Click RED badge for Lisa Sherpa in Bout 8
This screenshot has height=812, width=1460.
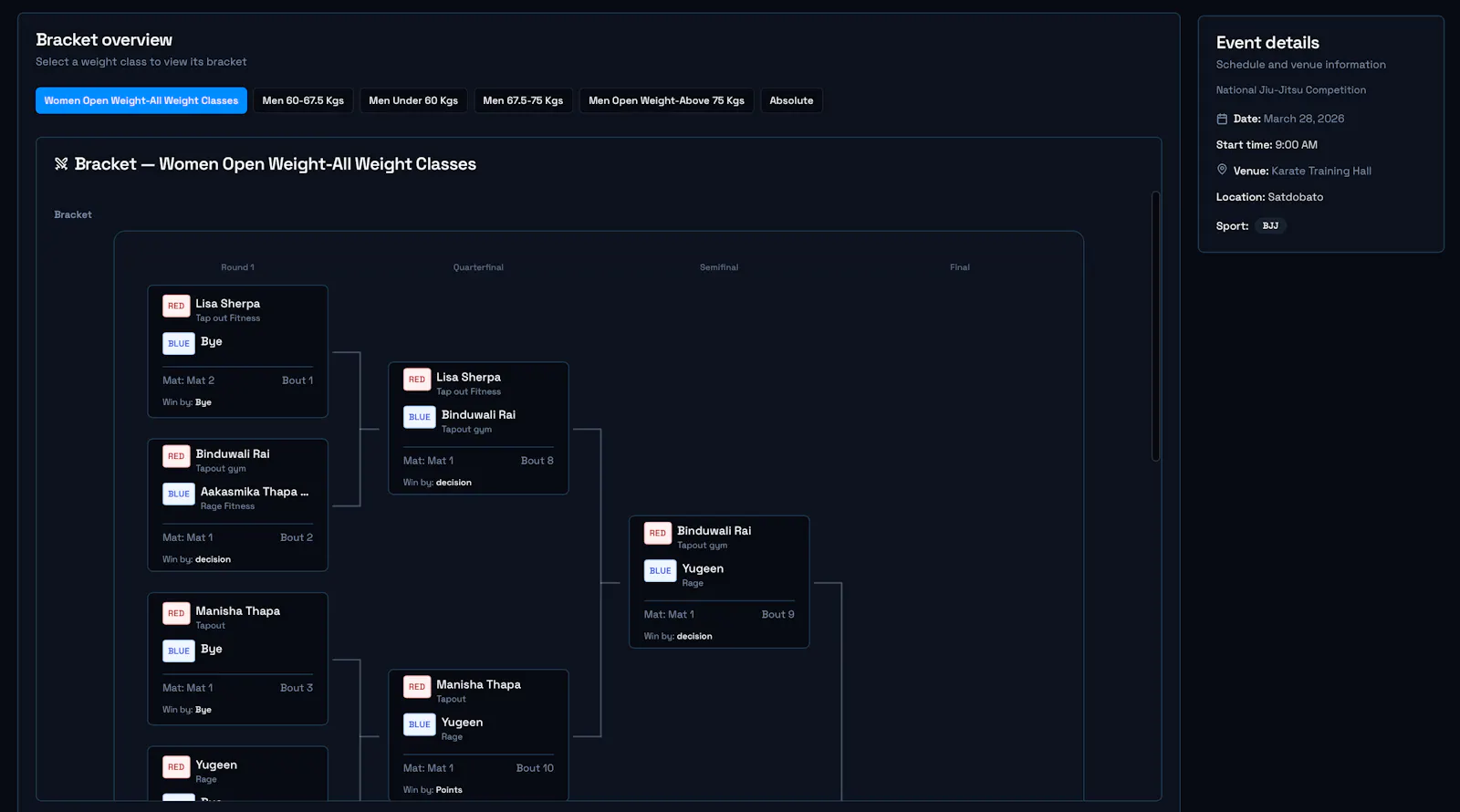click(417, 380)
